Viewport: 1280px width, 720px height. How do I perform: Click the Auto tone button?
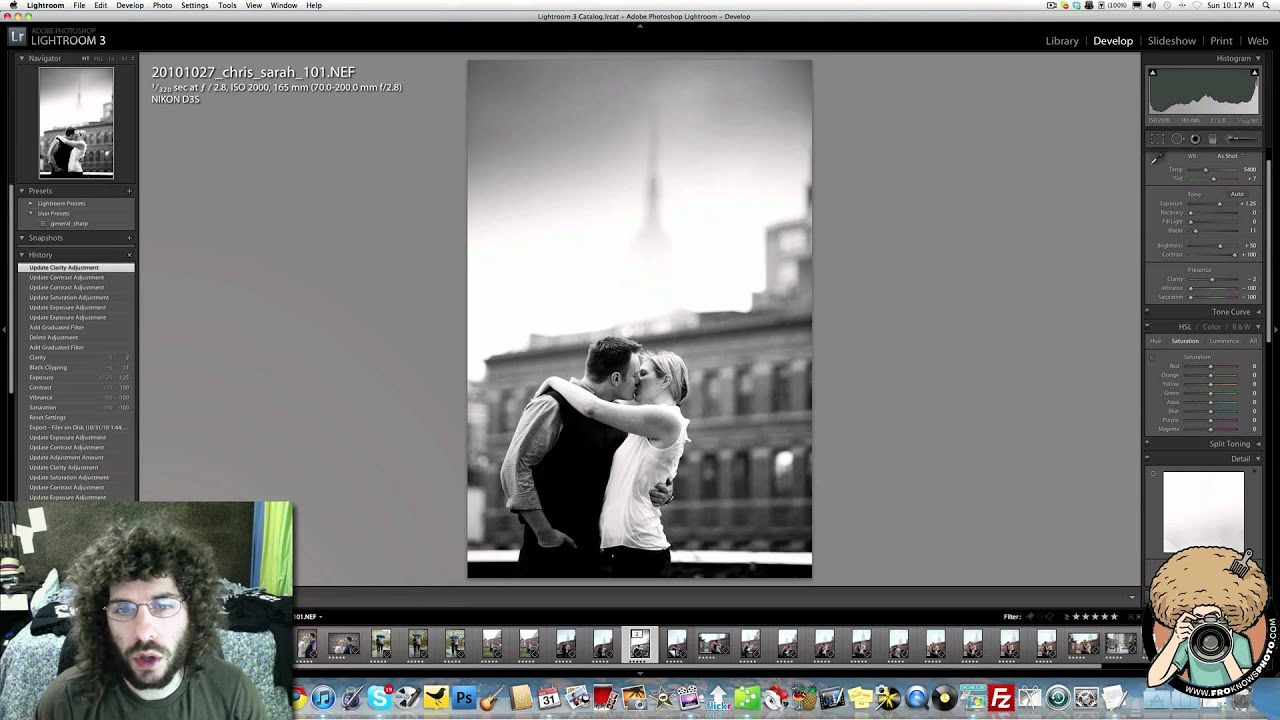click(x=1237, y=194)
